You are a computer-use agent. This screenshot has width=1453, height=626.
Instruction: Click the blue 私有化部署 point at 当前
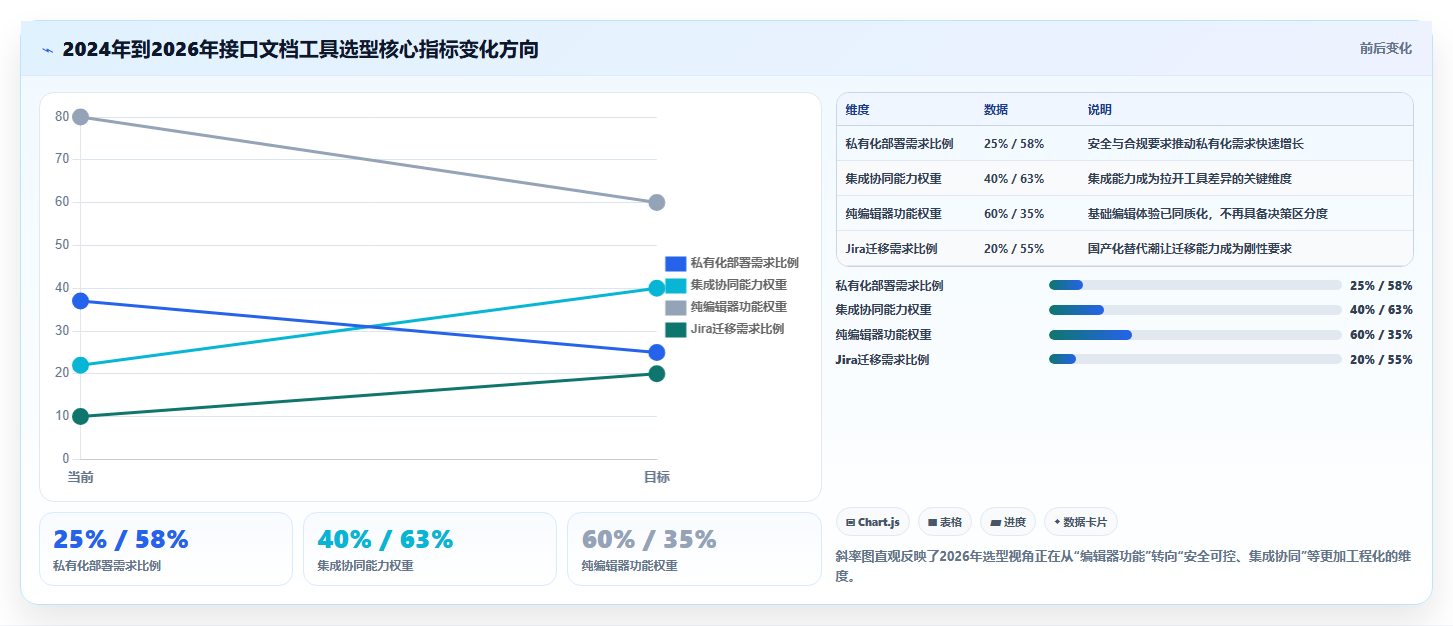(x=81, y=301)
